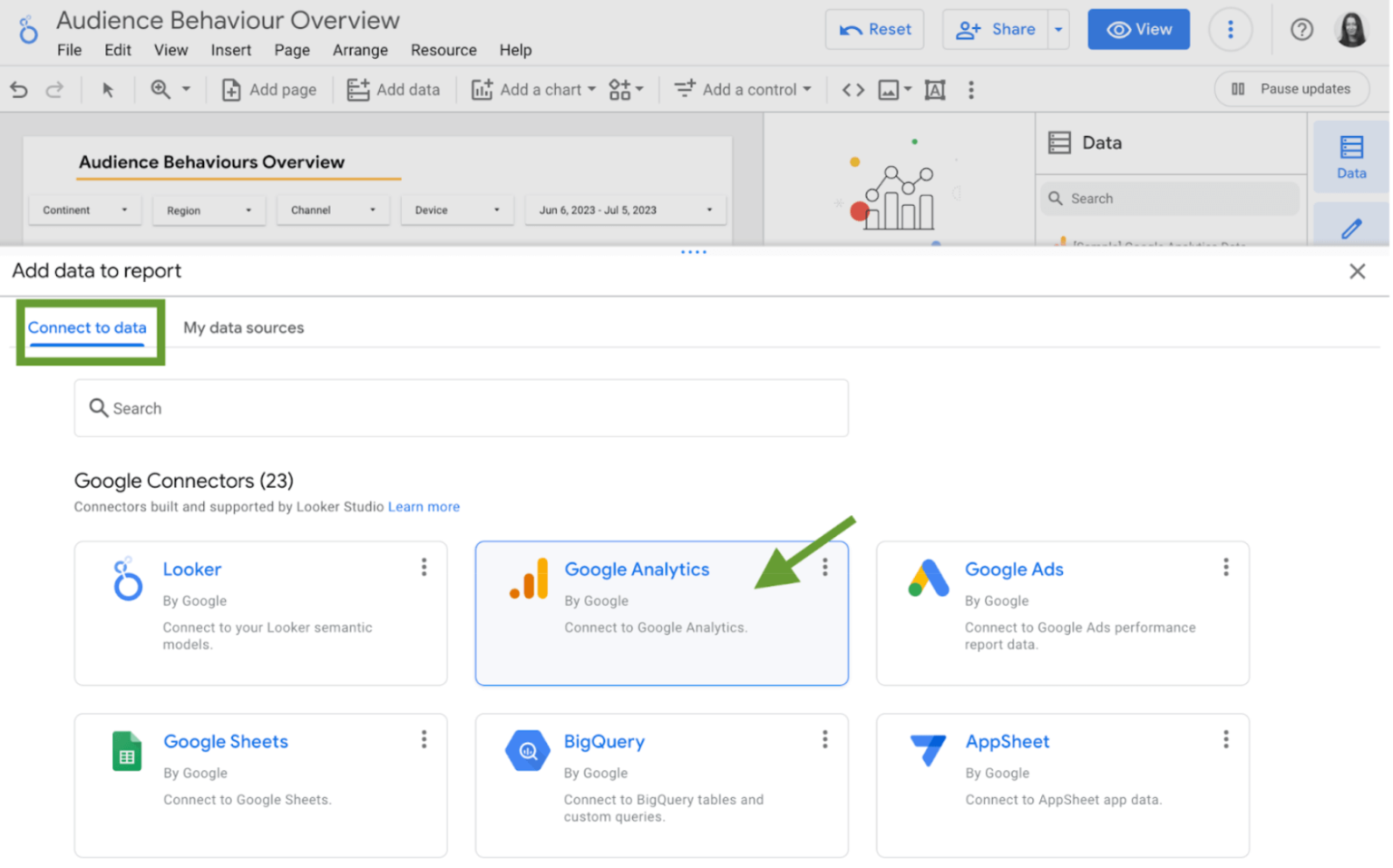Click Pause updates button

(x=1291, y=89)
